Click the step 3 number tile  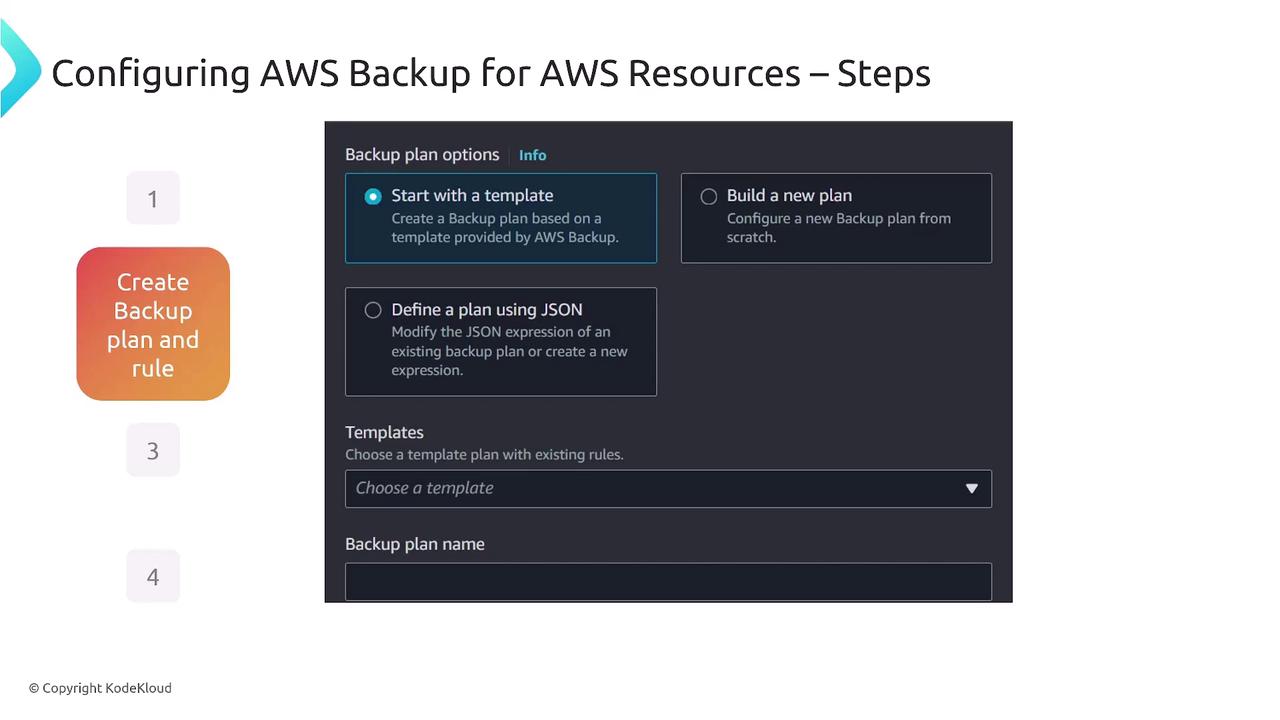153,450
